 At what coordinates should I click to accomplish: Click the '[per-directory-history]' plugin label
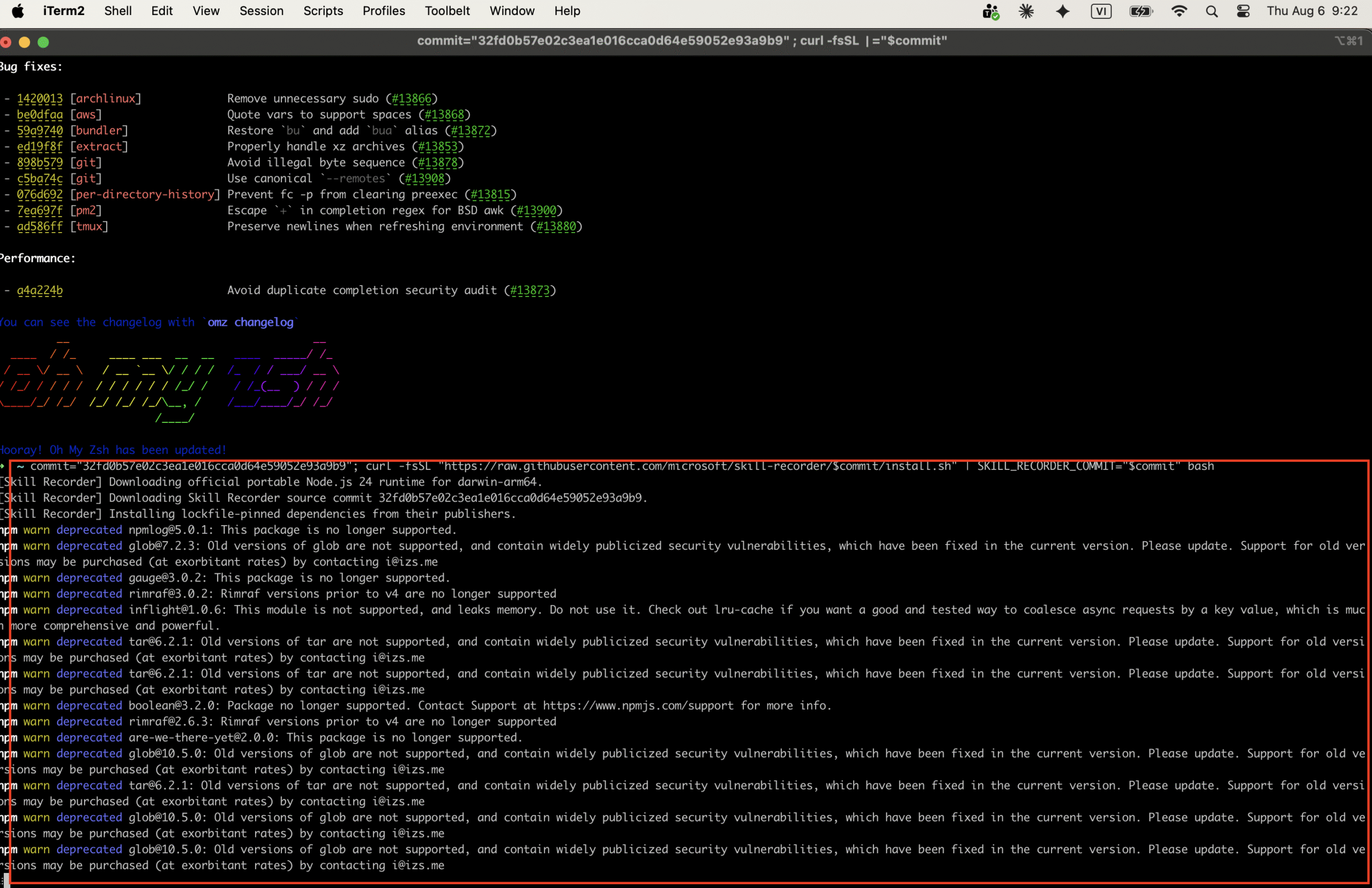[x=145, y=195]
